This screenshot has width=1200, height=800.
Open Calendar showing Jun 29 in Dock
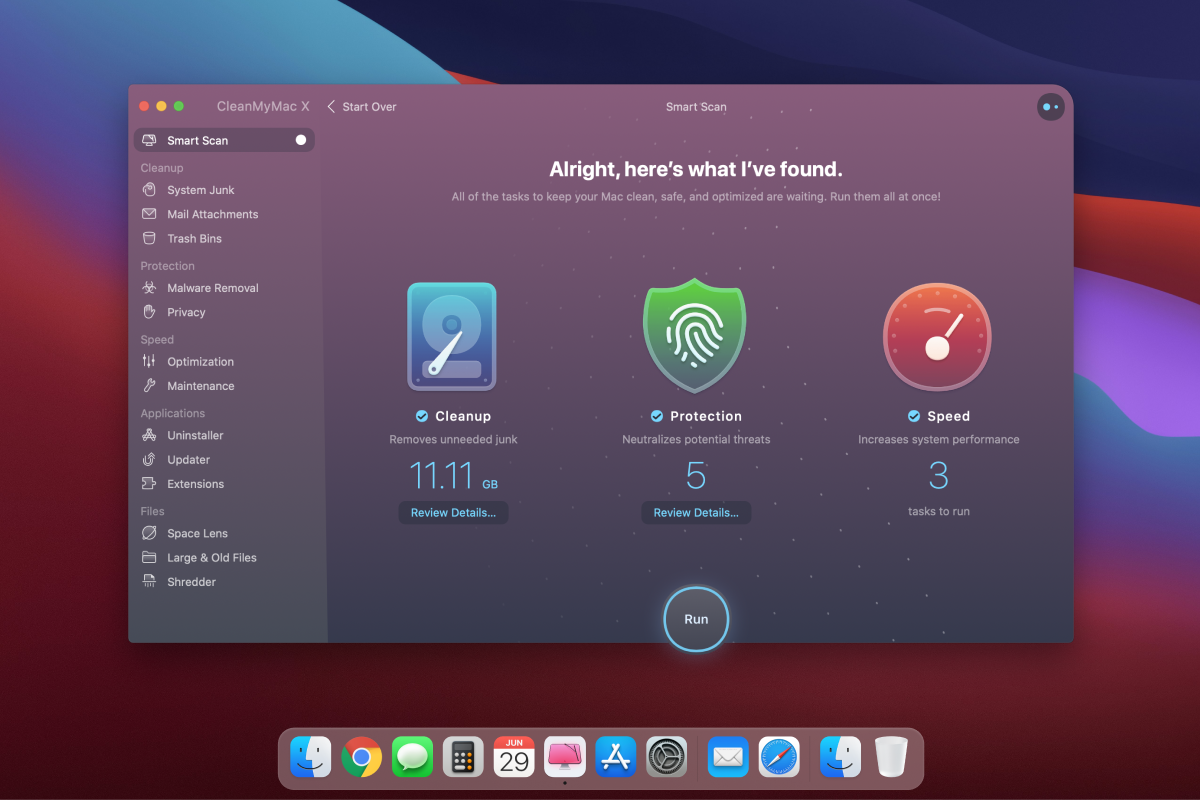pos(514,757)
